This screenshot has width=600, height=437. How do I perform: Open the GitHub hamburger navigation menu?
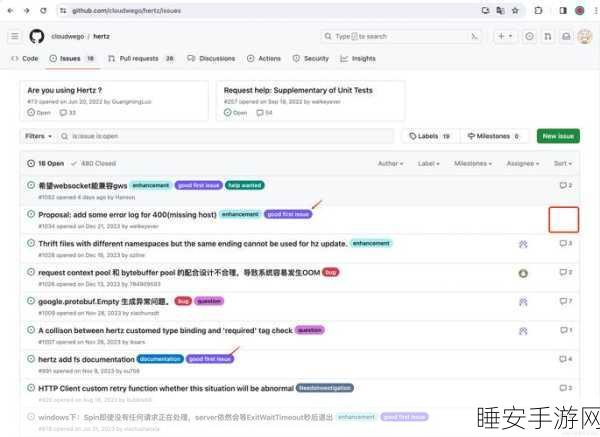click(15, 36)
